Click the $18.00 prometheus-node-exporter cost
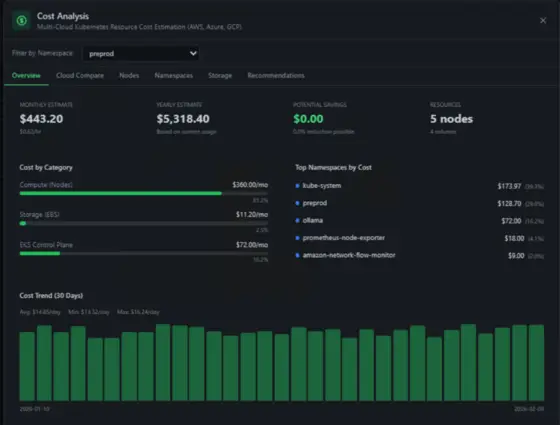The height and width of the screenshot is (425, 560). (514, 238)
